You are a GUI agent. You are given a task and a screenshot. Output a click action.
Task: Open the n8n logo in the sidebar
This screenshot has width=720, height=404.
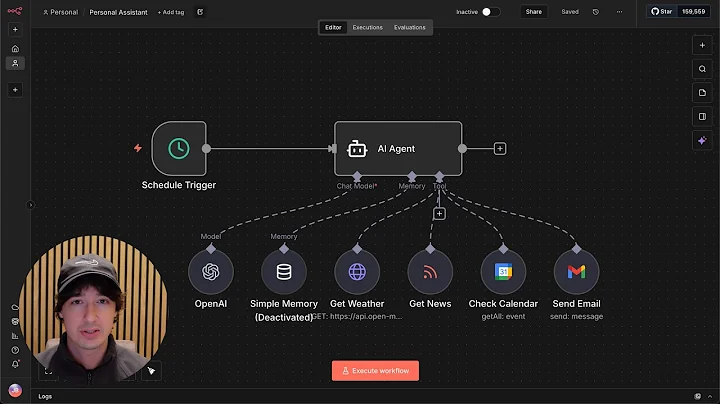[15, 11]
